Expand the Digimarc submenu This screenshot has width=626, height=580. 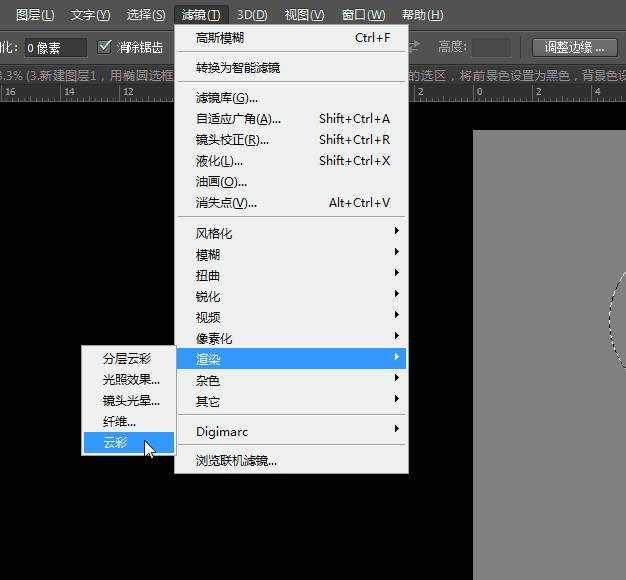[291, 431]
